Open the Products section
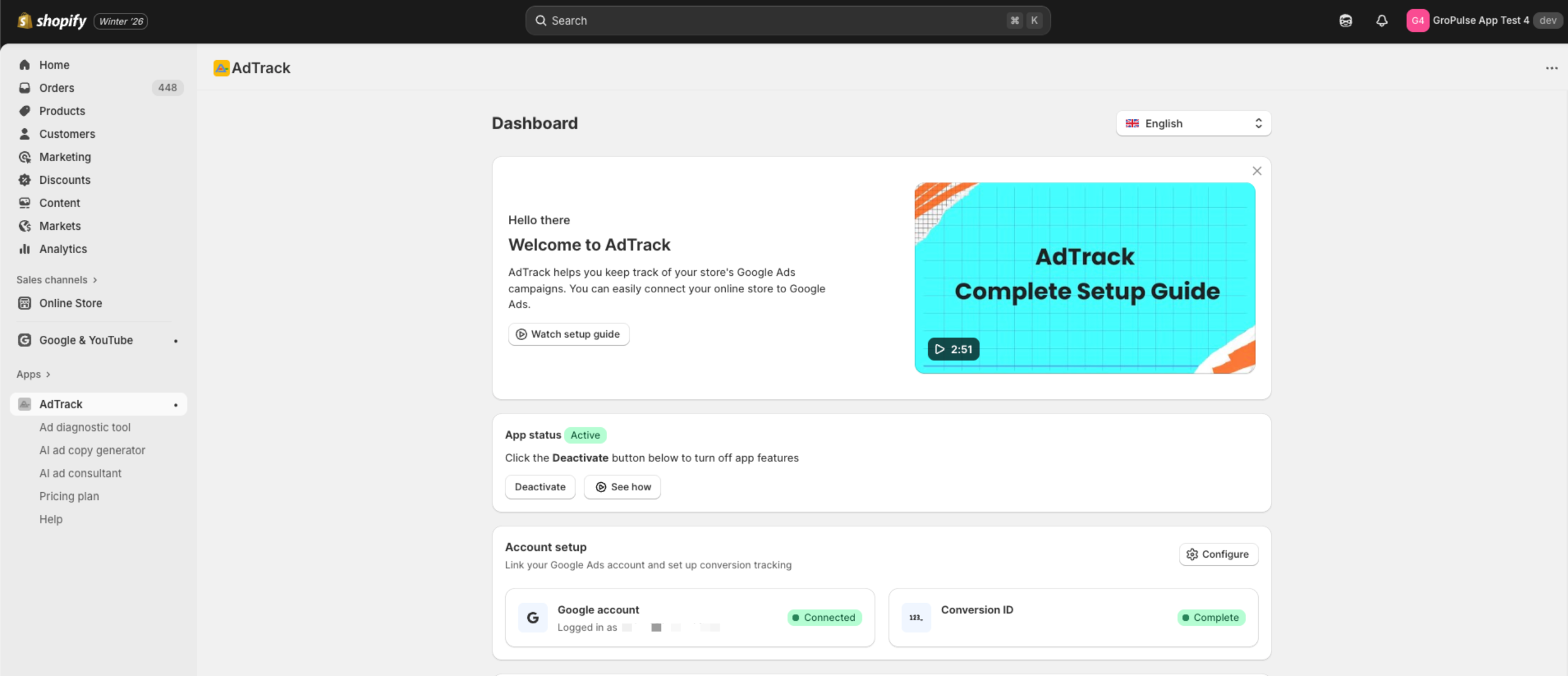1568x676 pixels. click(62, 111)
